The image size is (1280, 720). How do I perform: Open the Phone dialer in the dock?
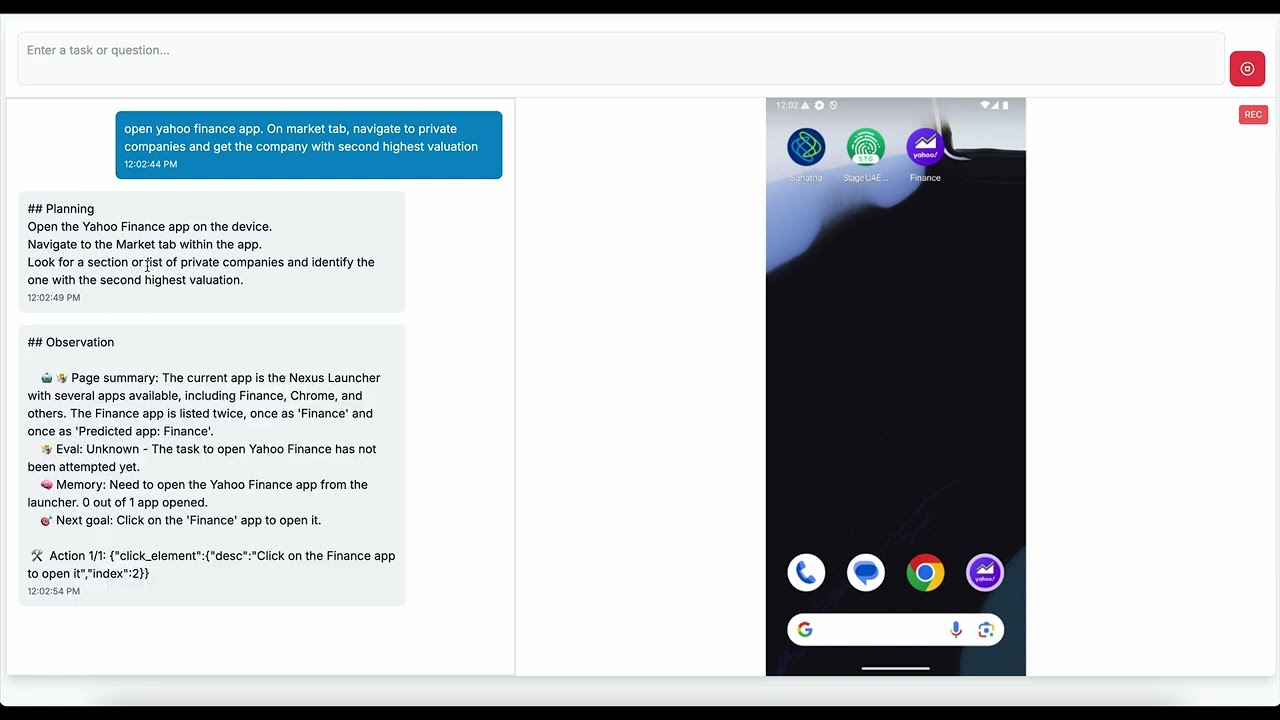(x=806, y=573)
